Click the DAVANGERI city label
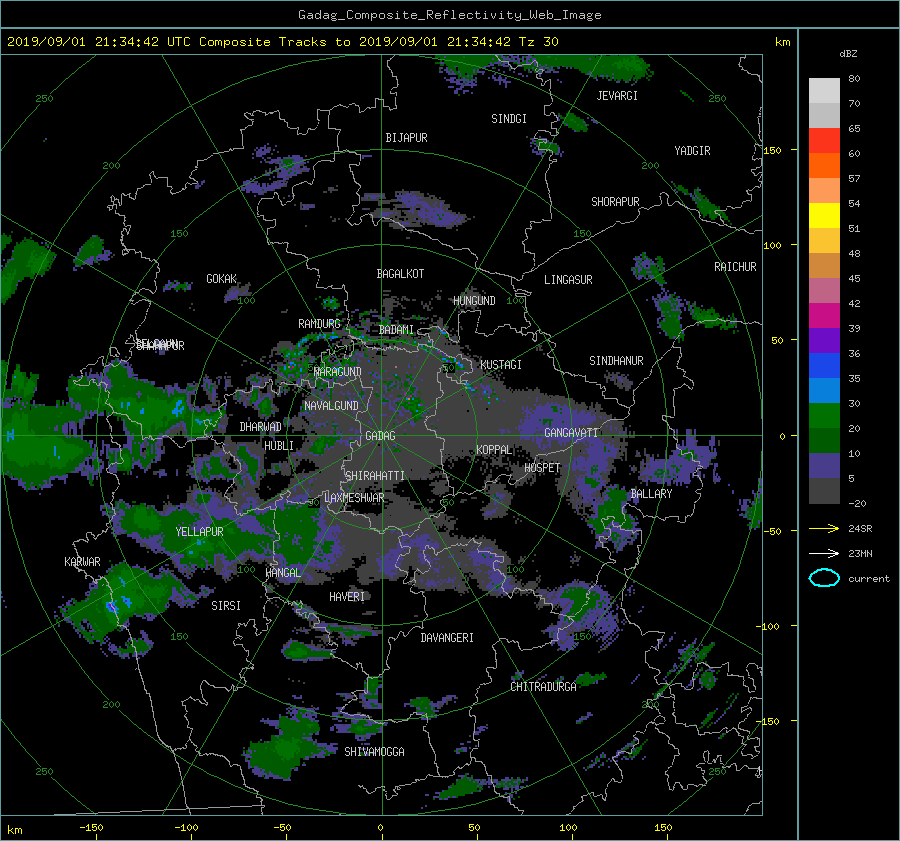Image resolution: width=900 pixels, height=841 pixels. 447,638
